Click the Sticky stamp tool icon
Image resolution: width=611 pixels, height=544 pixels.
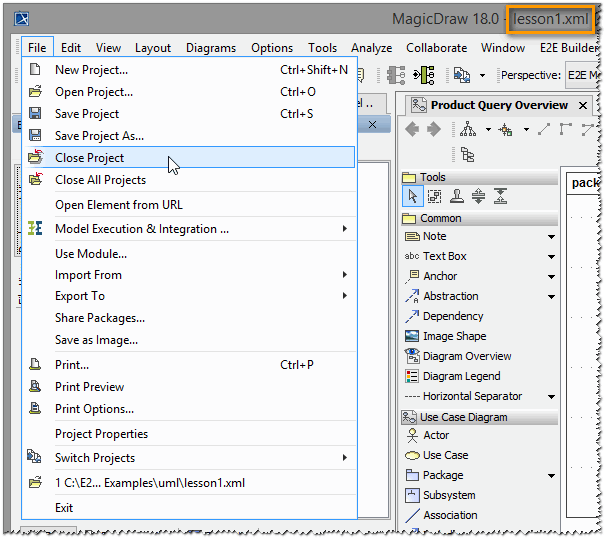(x=456, y=197)
